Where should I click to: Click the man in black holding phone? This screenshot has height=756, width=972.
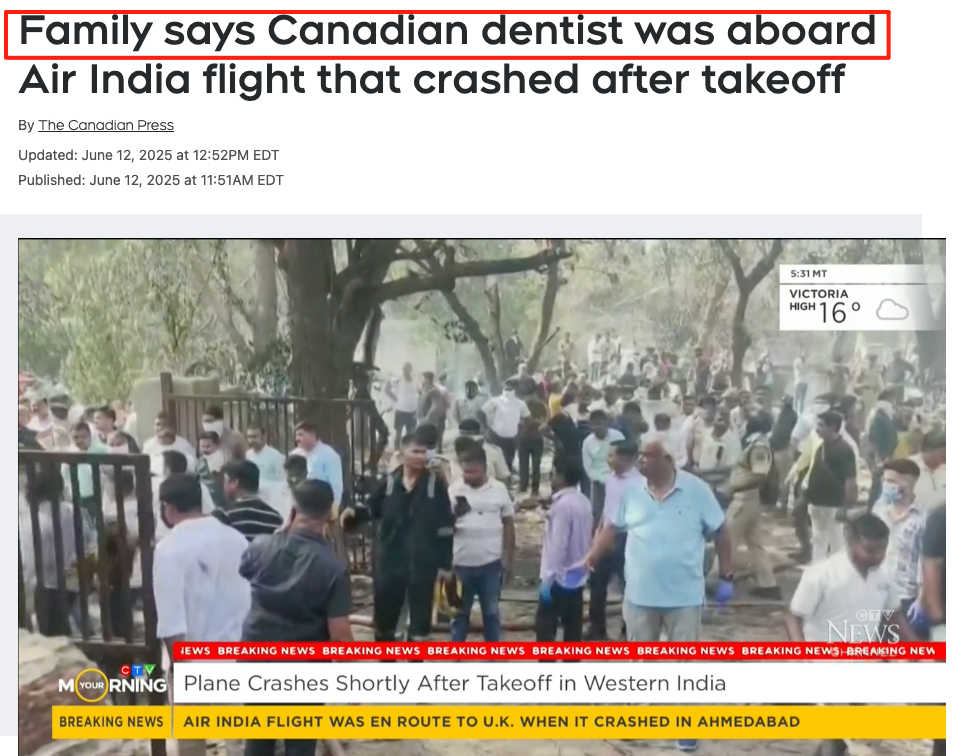412,533
